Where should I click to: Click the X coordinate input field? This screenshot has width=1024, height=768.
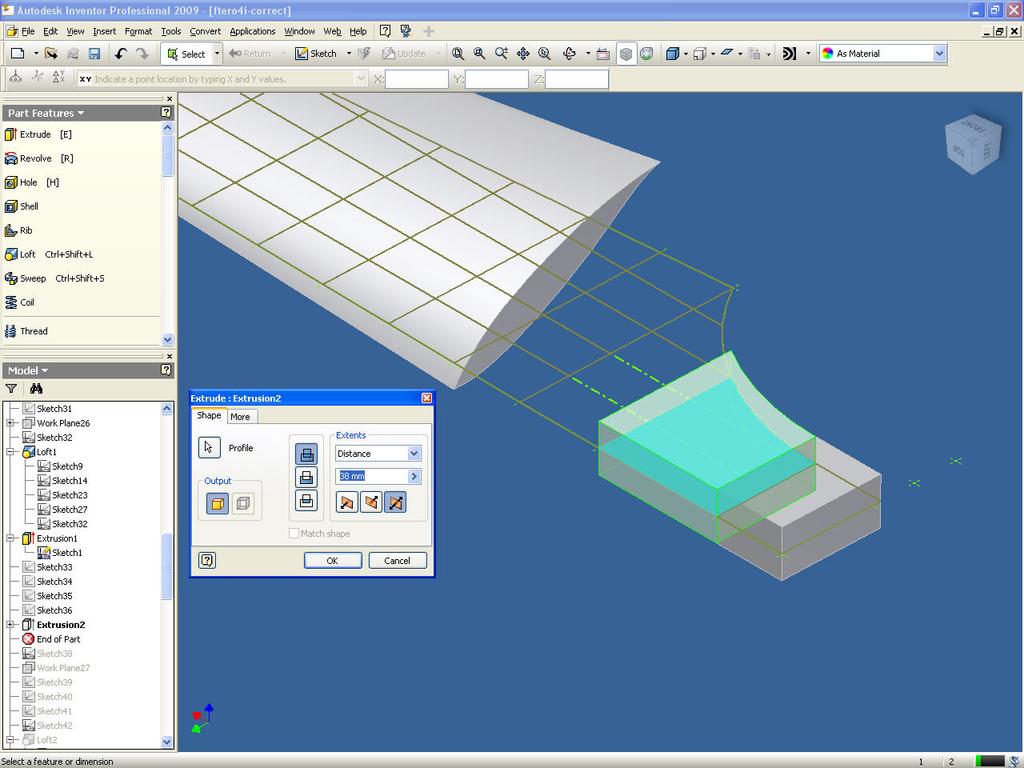point(417,79)
